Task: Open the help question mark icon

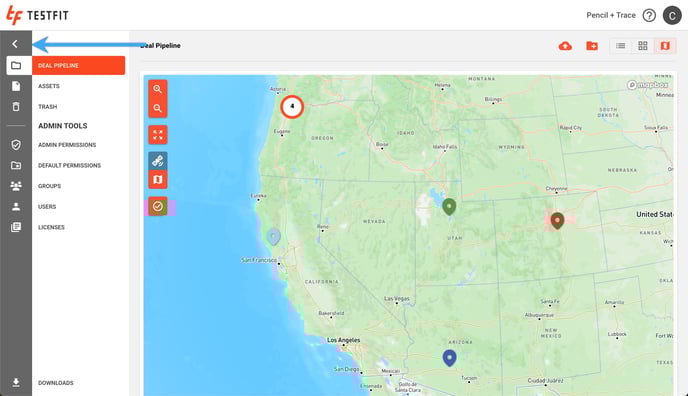Action: point(649,15)
